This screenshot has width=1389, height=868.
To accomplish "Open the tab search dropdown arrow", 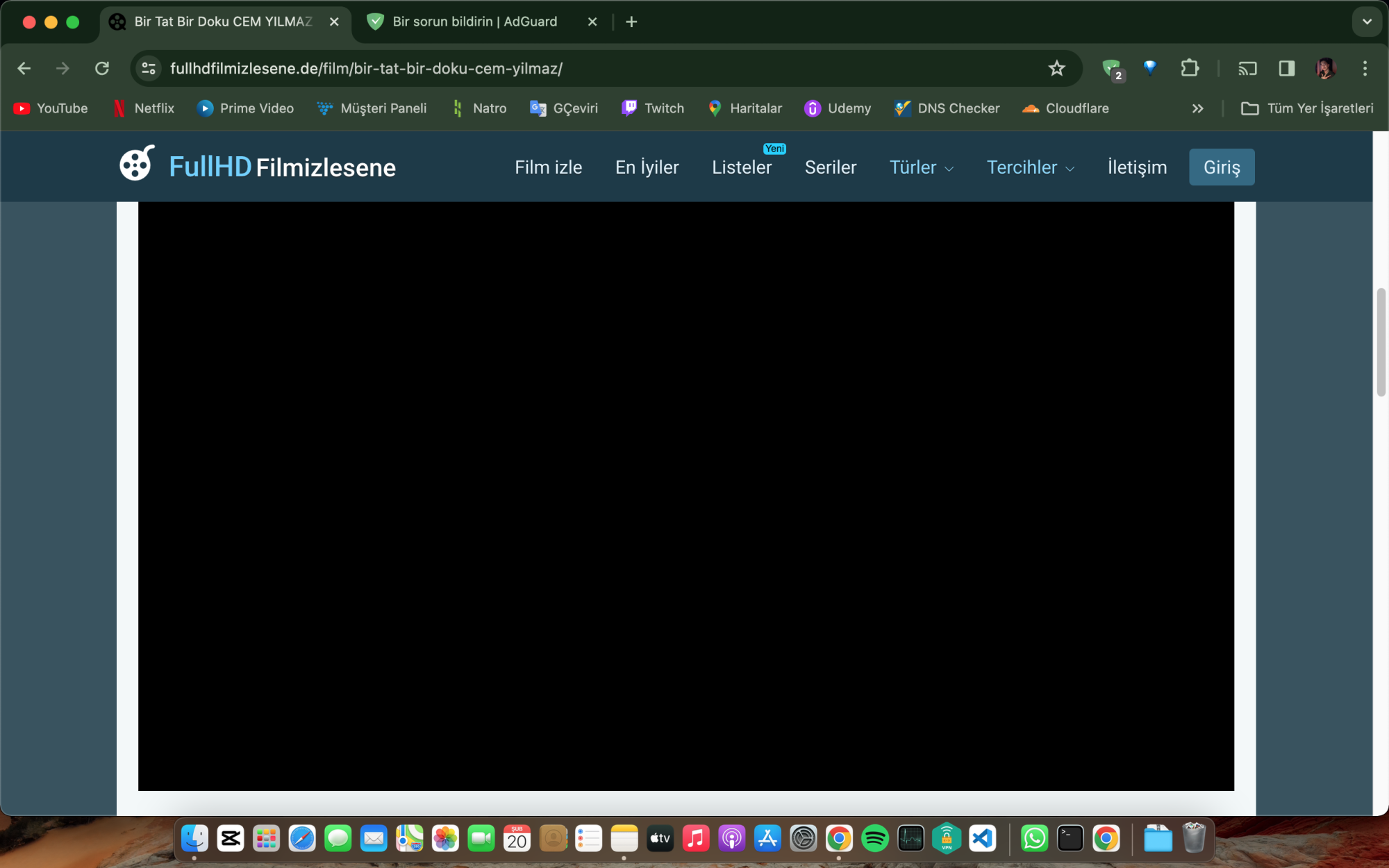I will tap(1367, 22).
